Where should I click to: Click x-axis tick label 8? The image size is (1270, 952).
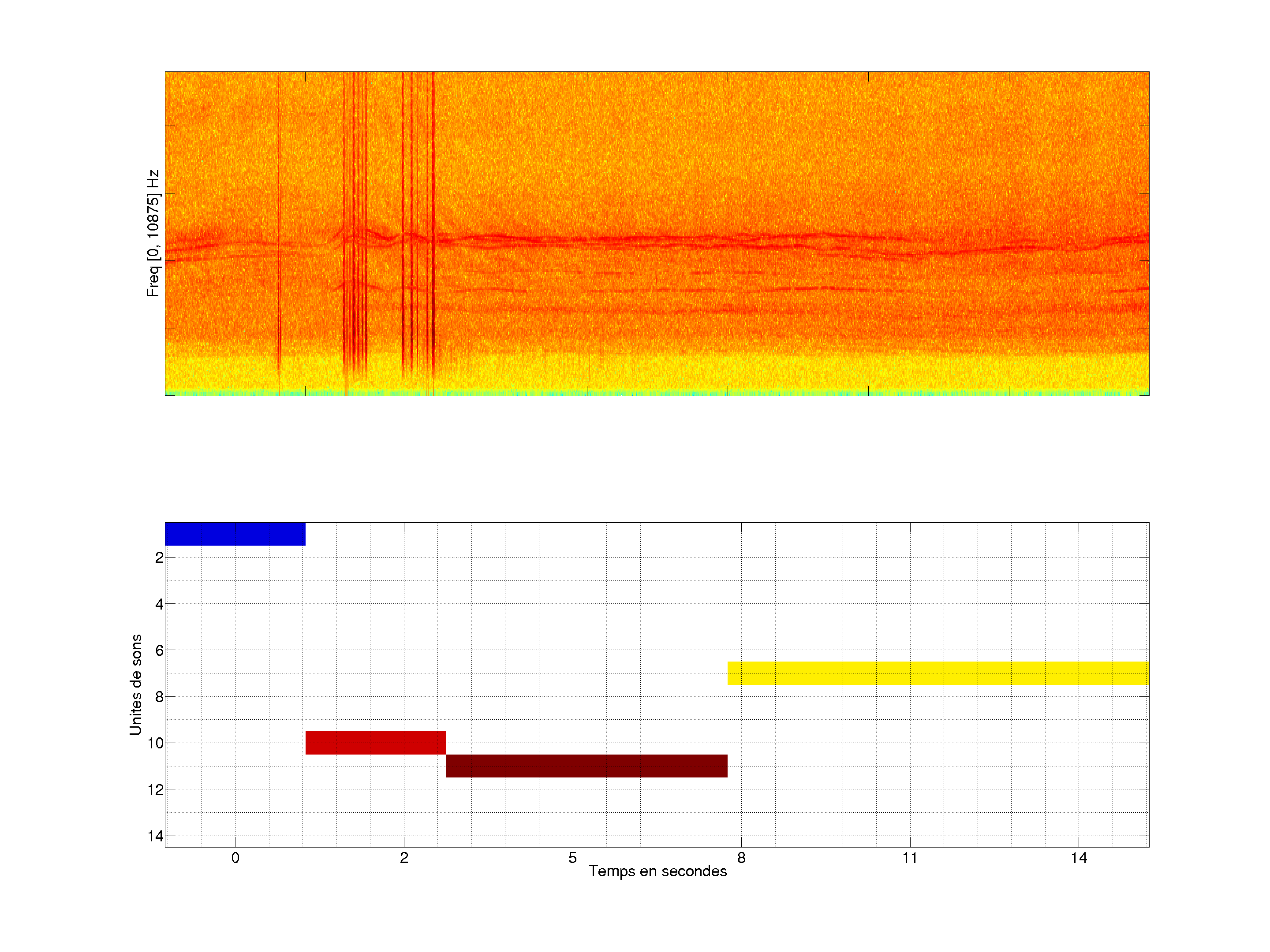(741, 858)
